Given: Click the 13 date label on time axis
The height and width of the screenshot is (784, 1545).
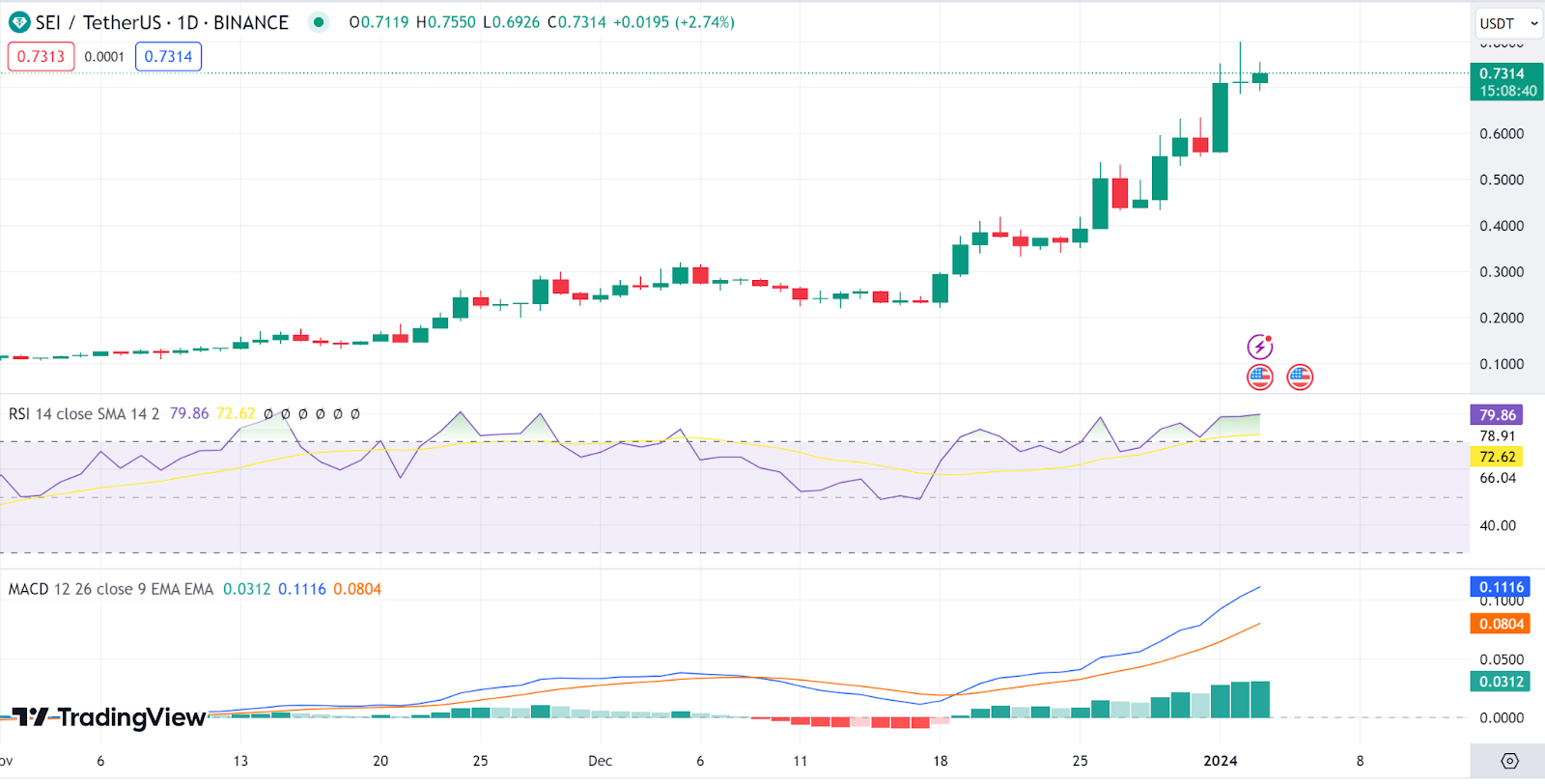Looking at the screenshot, I should click(240, 761).
